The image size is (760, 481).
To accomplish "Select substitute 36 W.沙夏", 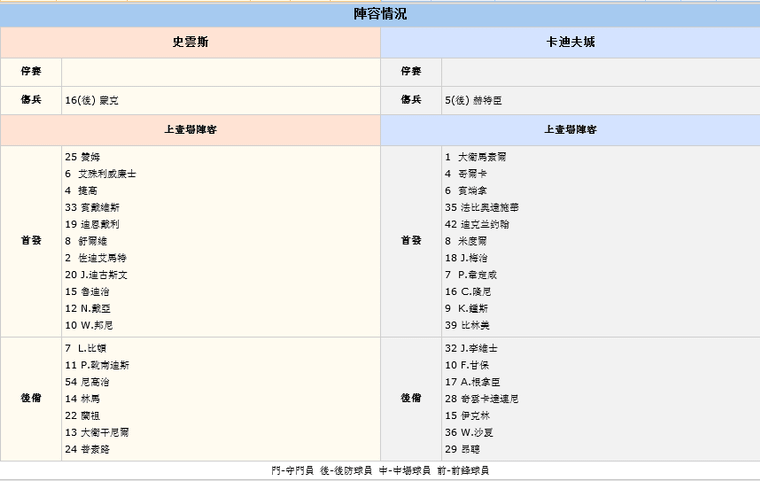I will 469,433.
